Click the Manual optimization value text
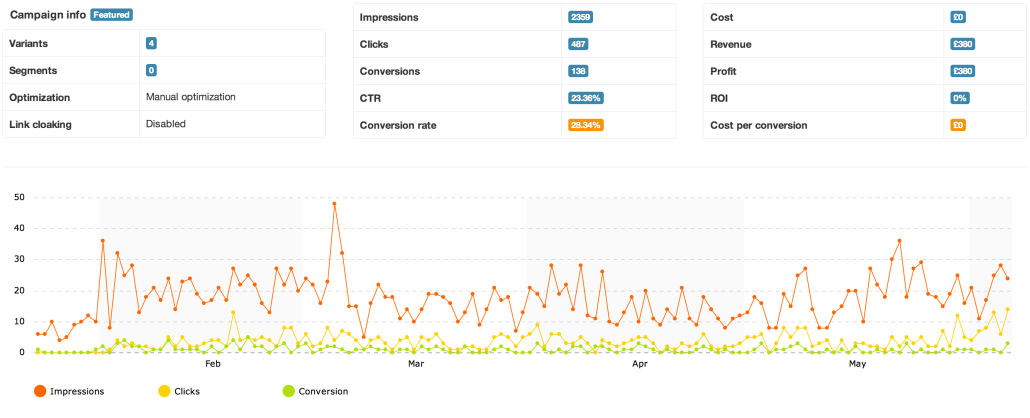1030x418 pixels. 190,97
